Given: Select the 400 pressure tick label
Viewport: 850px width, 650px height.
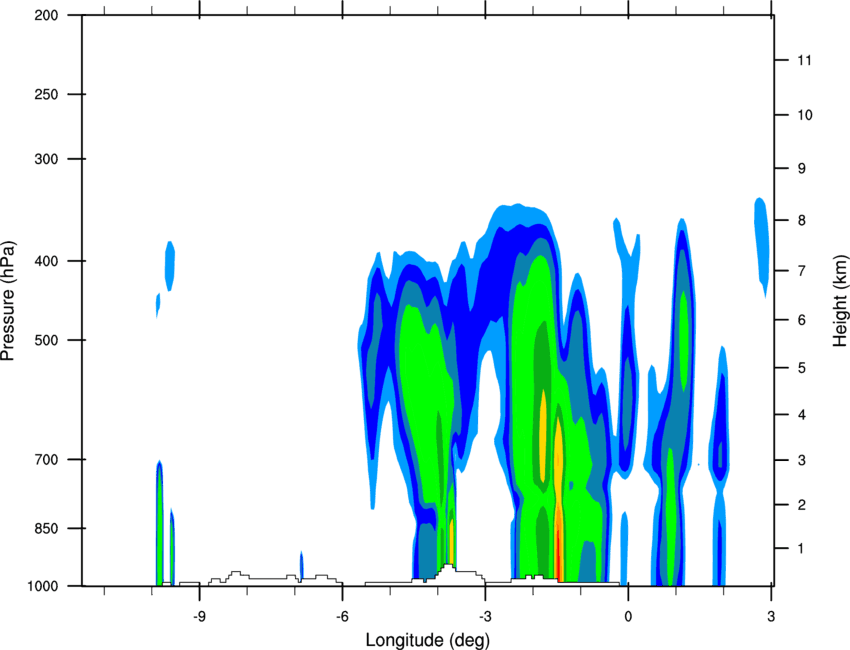Looking at the screenshot, I should point(46,261).
